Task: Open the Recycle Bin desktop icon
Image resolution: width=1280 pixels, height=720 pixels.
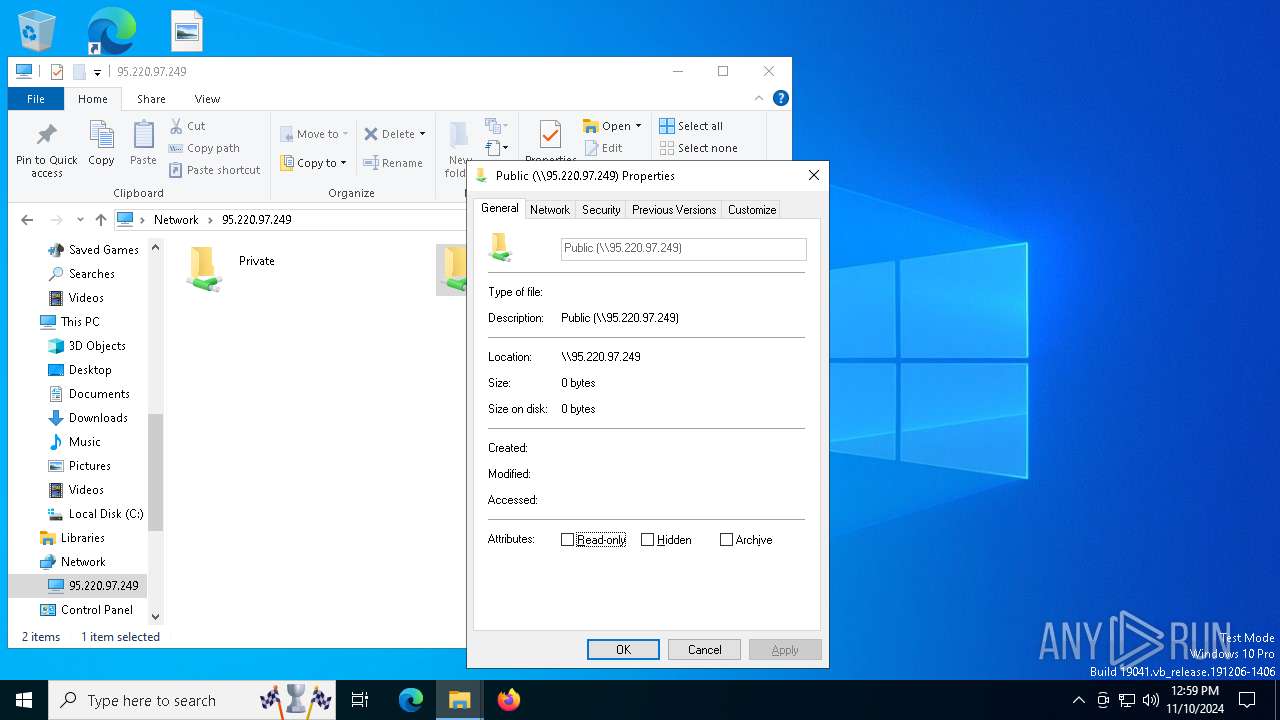Action: (37, 31)
